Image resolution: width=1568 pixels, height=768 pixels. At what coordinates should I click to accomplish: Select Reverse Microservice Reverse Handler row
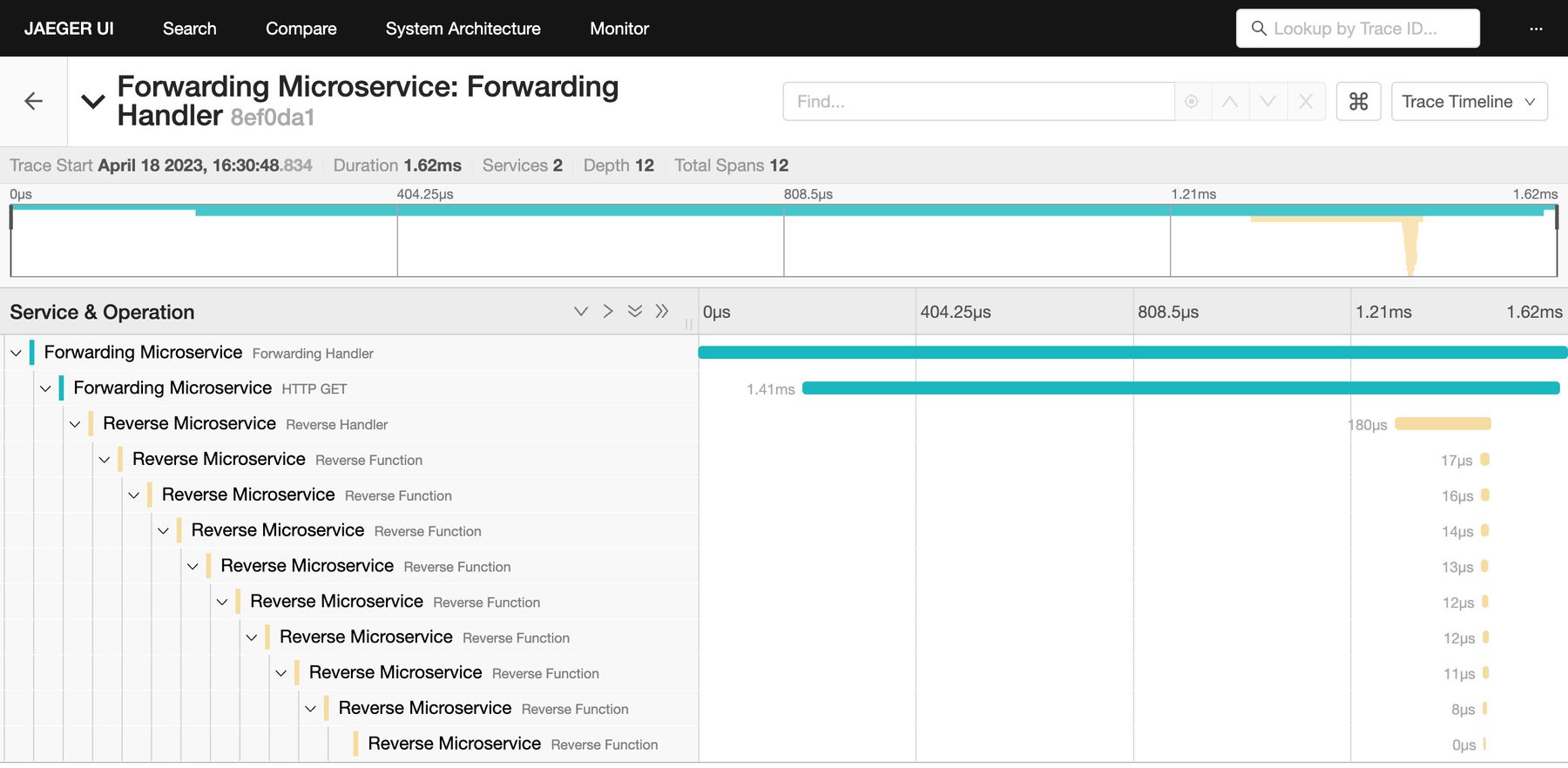click(245, 424)
